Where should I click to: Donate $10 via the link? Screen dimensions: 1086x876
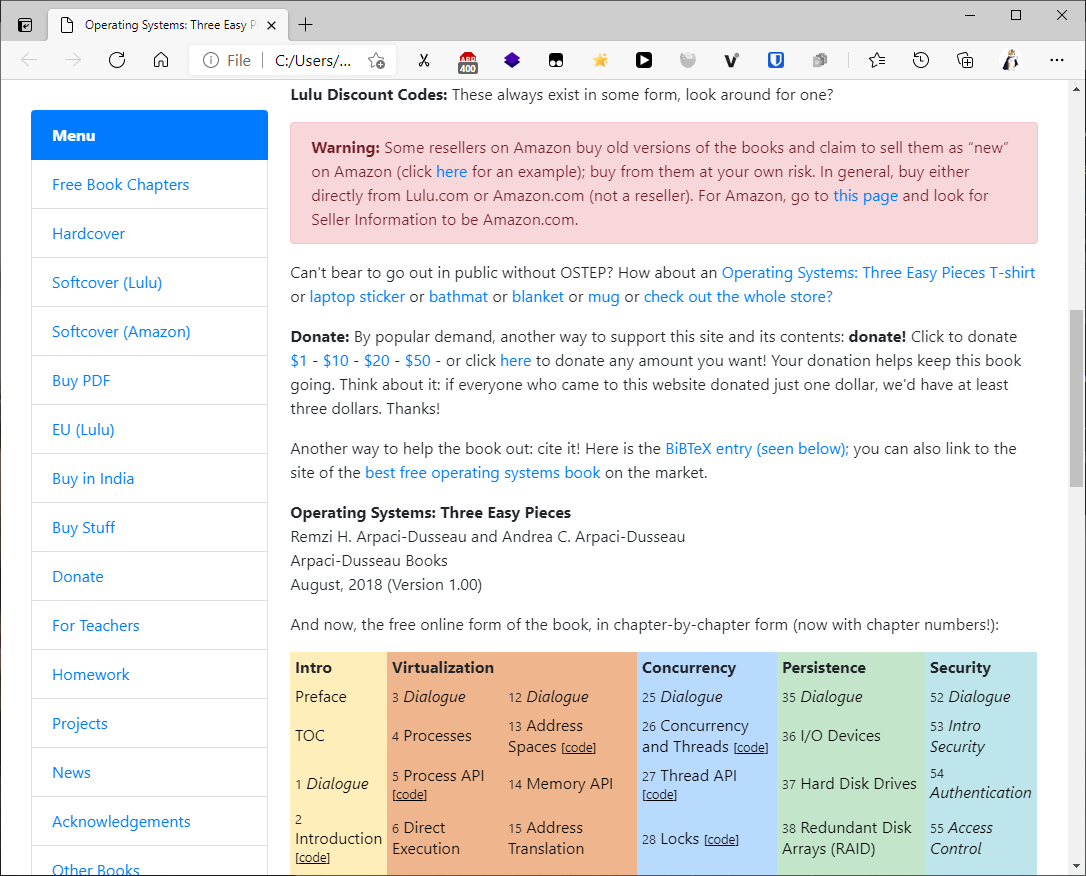335,361
